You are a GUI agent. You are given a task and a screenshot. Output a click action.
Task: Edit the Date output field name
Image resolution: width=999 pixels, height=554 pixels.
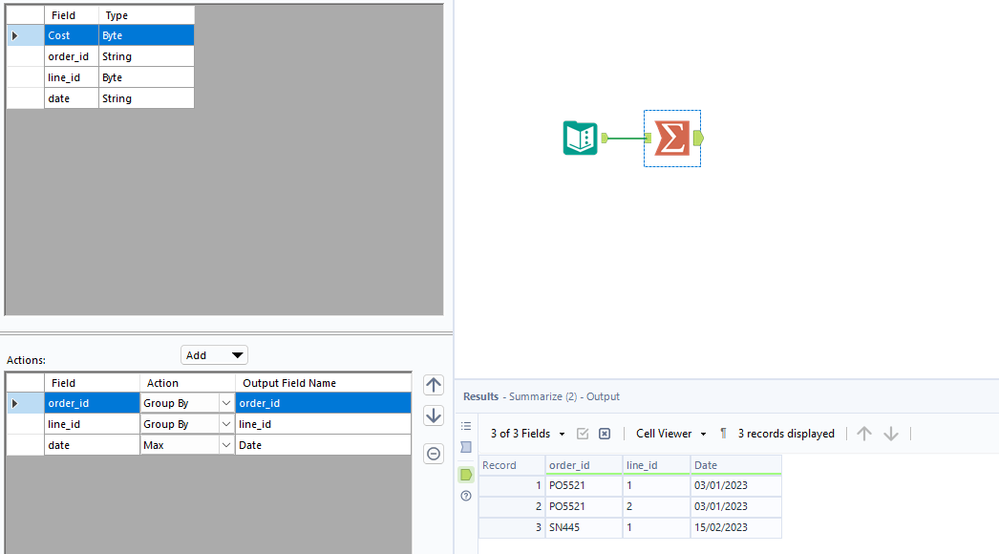(x=323, y=445)
